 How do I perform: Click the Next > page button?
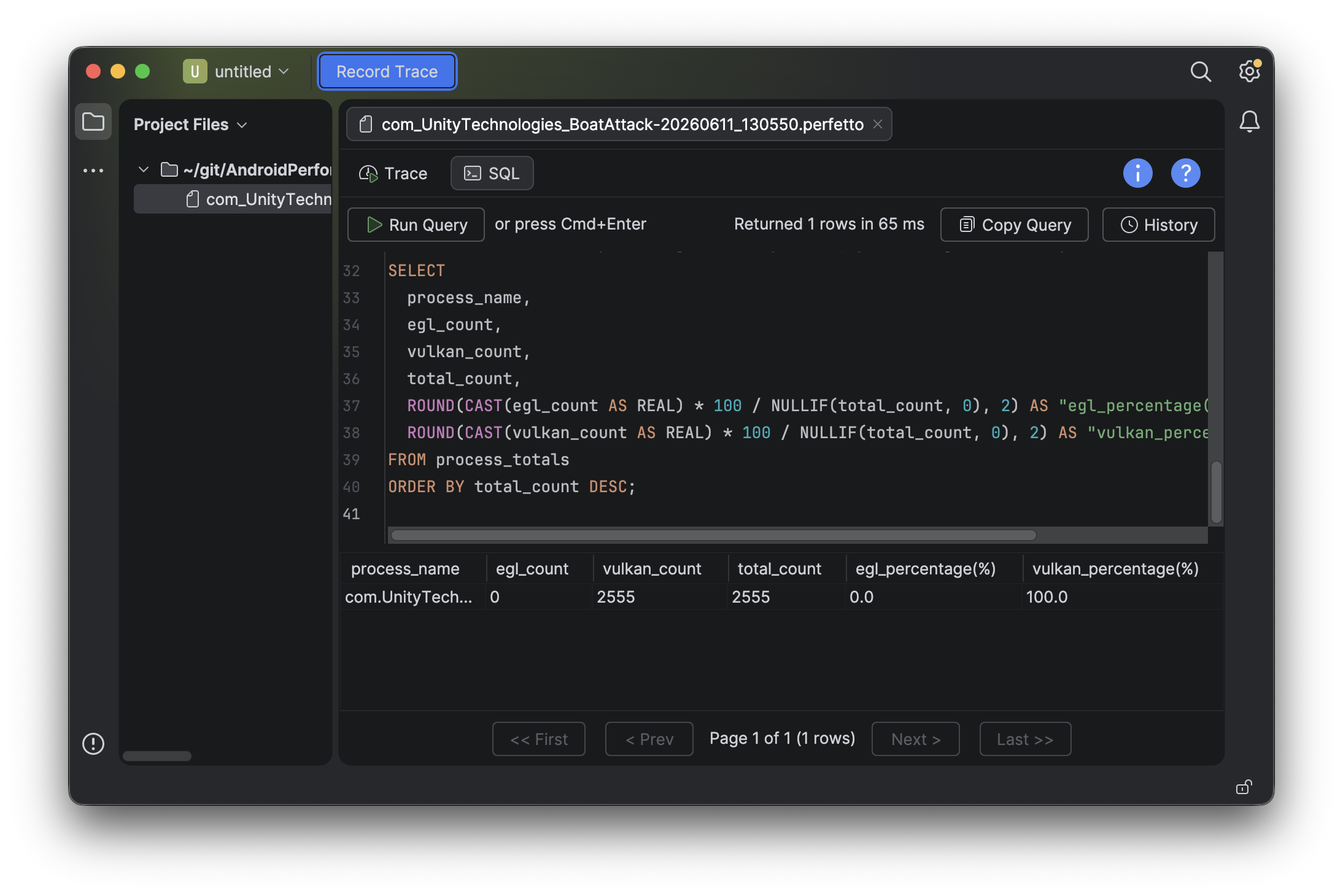[x=916, y=739]
